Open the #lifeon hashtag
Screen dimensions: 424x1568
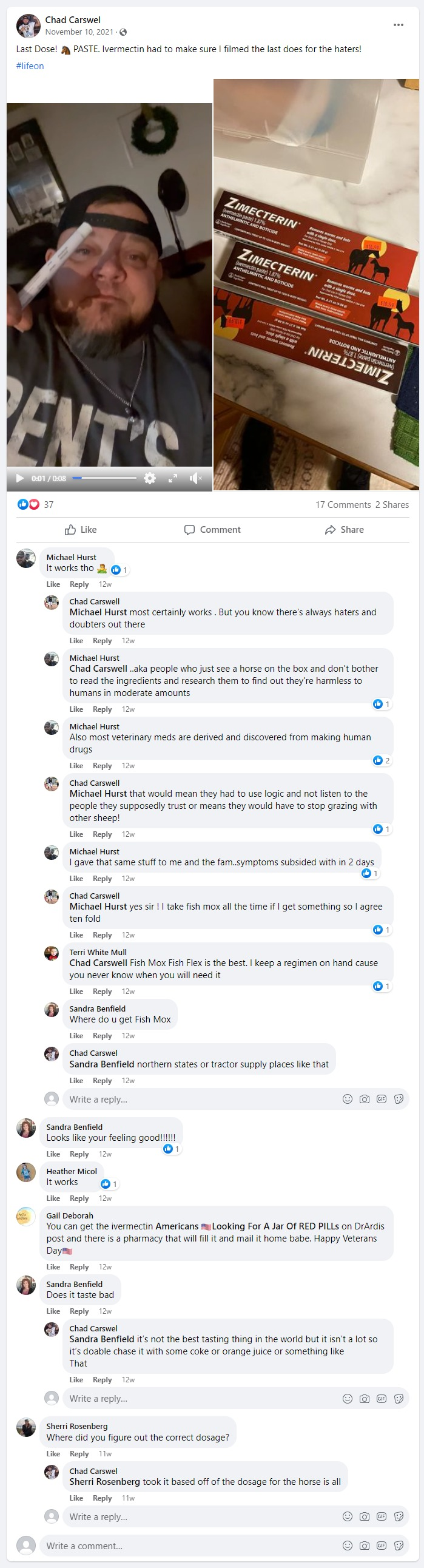pos(30,66)
